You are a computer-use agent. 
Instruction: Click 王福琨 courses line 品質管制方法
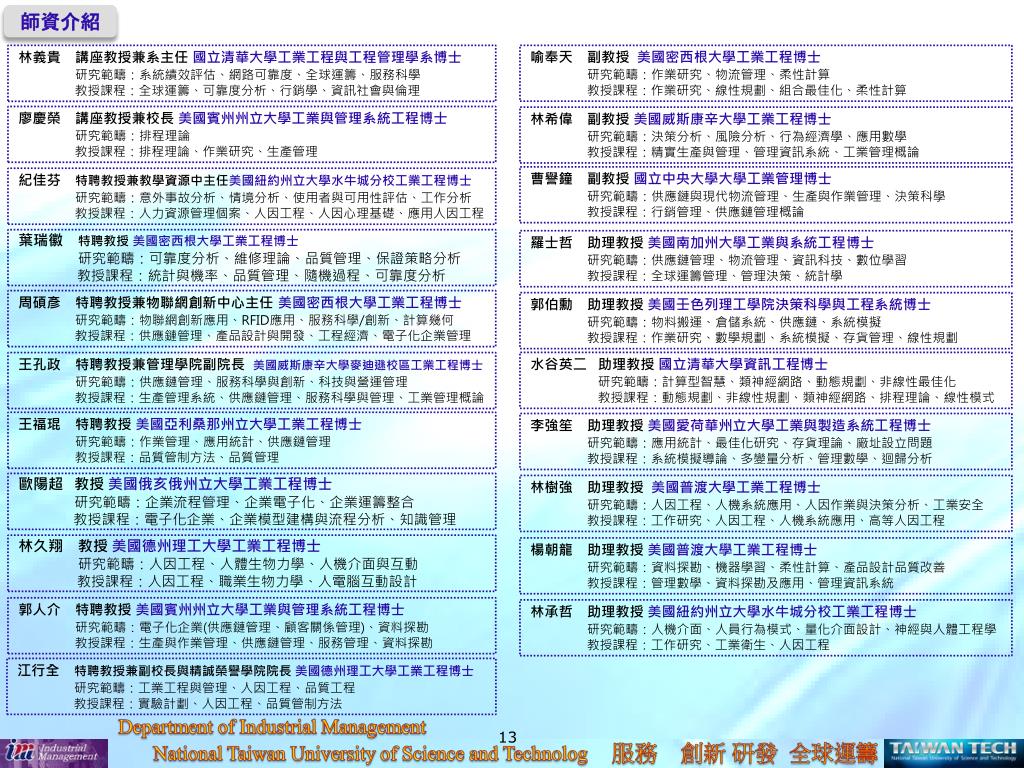[177, 457]
